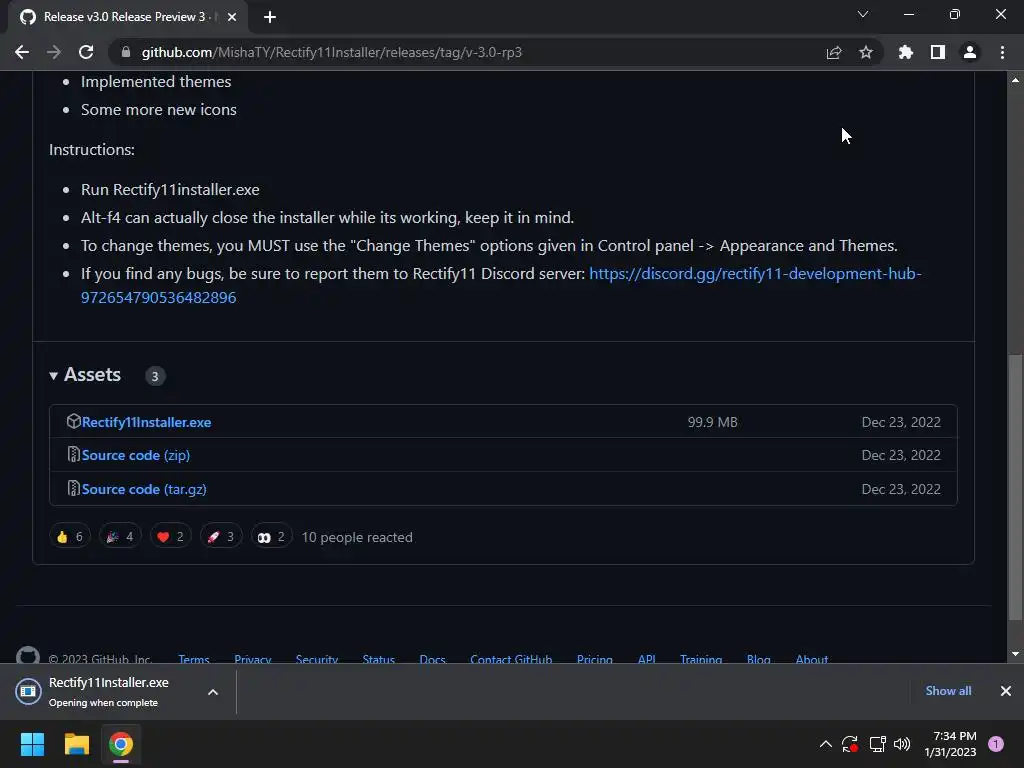This screenshot has width=1024, height=768.
Task: Expand download options chevron for Rectify11Installer.exe
Action: [x=213, y=692]
